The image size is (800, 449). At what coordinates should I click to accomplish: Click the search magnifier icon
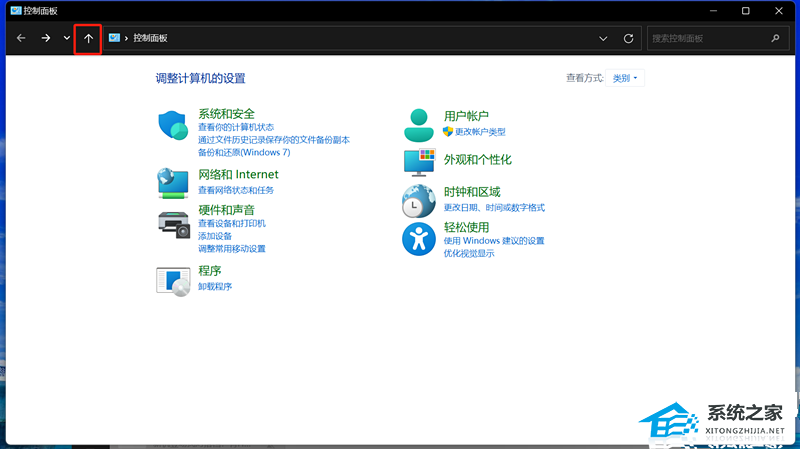tap(776, 38)
